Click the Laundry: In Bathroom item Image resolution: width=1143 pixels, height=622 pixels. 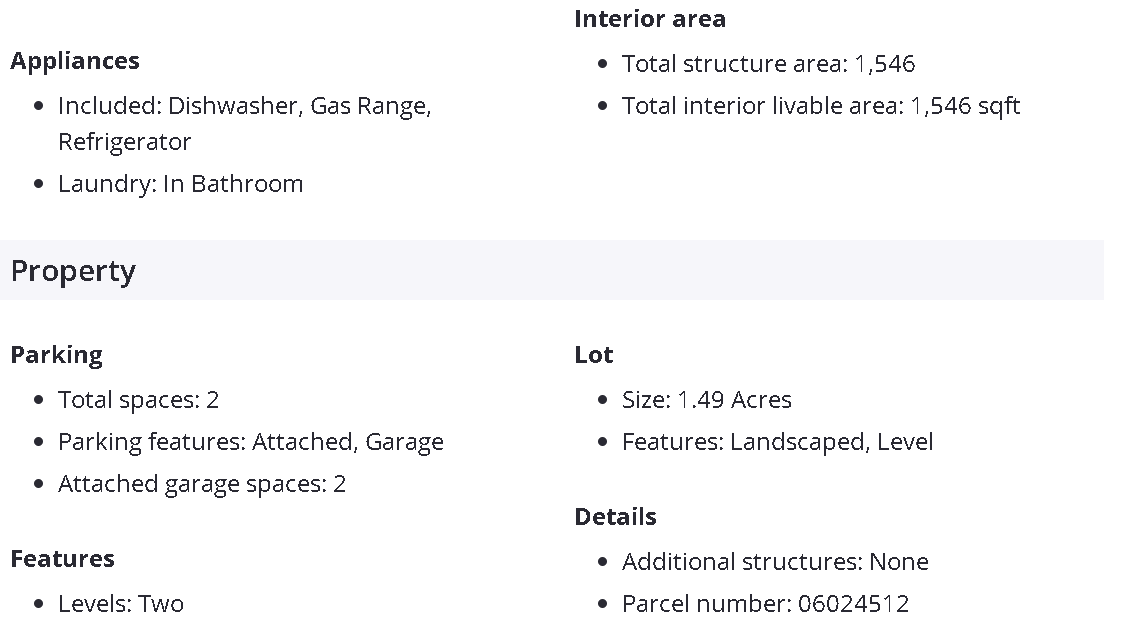pyautogui.click(x=180, y=184)
